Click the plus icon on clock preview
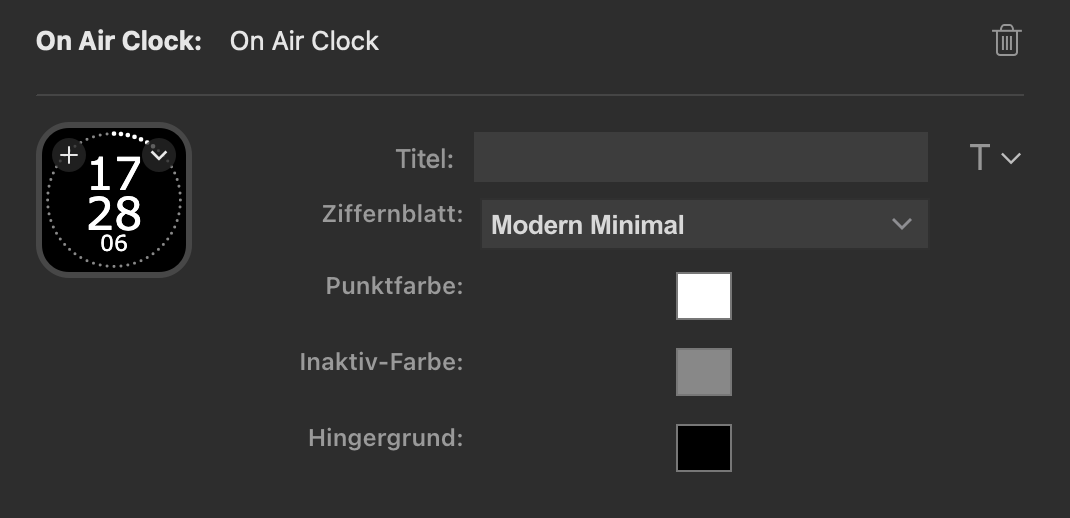1070x518 pixels. tap(69, 156)
